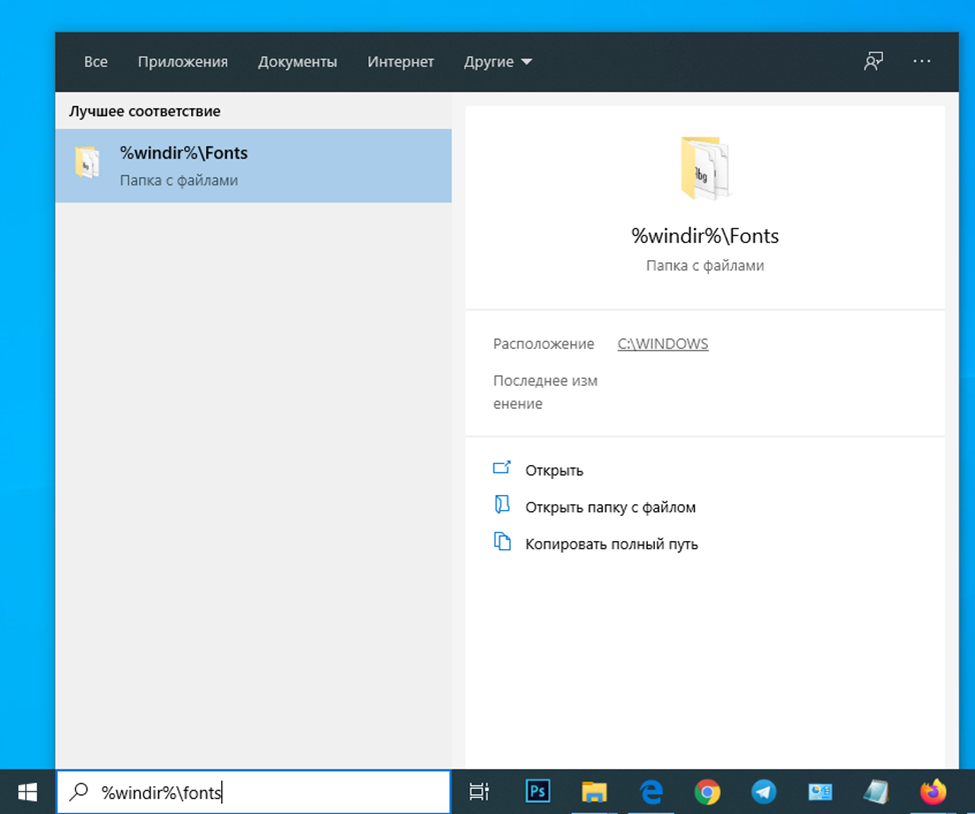Open the C:\WINDOWS location link

pos(663,344)
